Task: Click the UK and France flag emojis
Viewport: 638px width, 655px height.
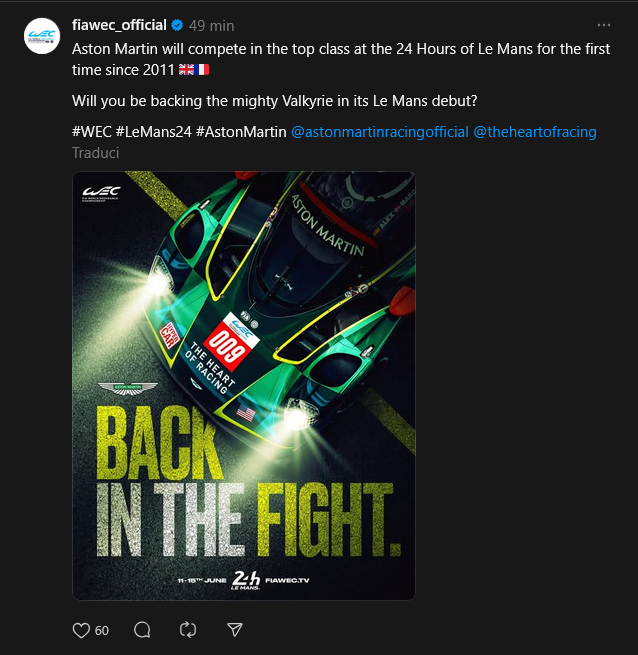Action: (x=193, y=70)
